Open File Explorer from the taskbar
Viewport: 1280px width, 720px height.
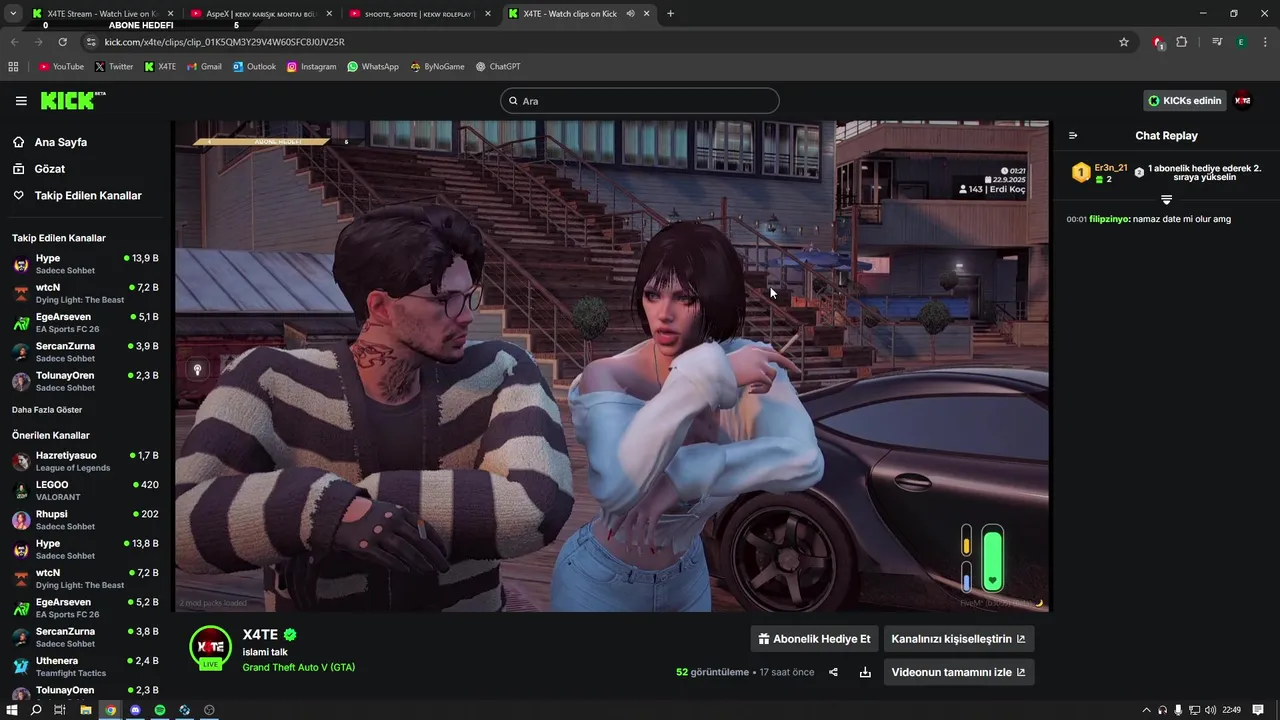pos(86,710)
